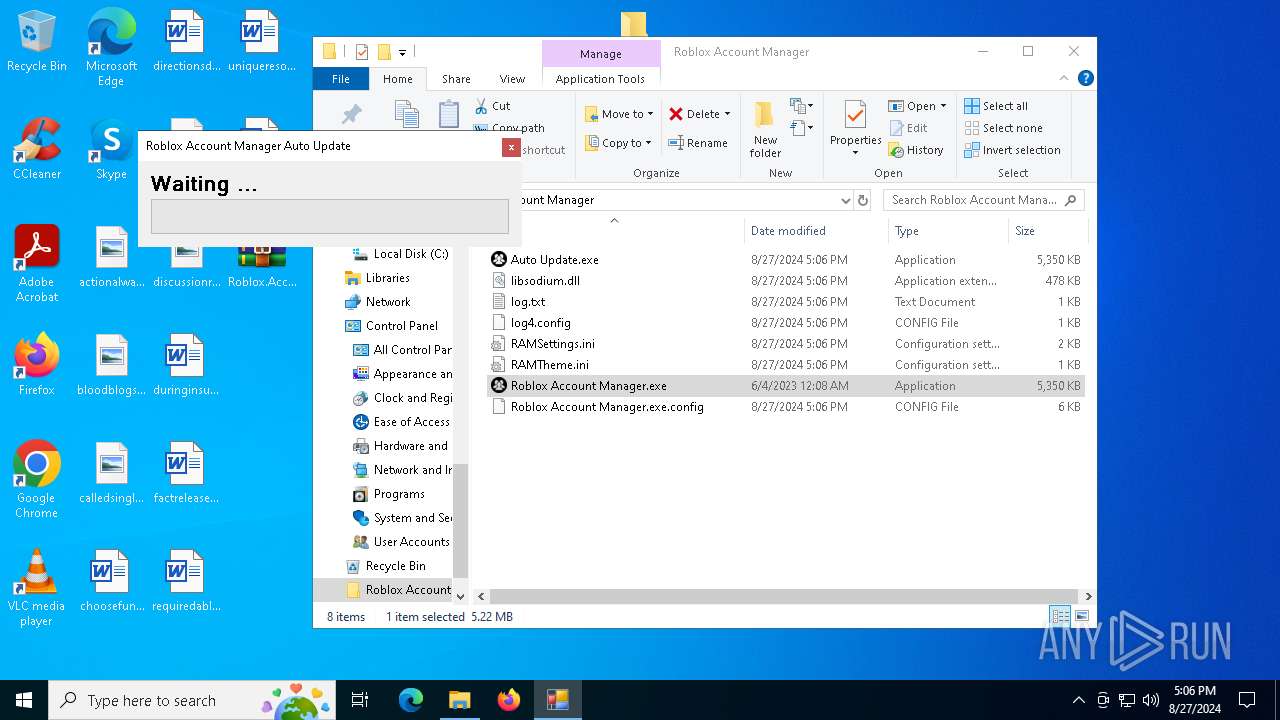Open the Explorer Help question icon
Viewport: 1280px width, 720px height.
point(1085,78)
